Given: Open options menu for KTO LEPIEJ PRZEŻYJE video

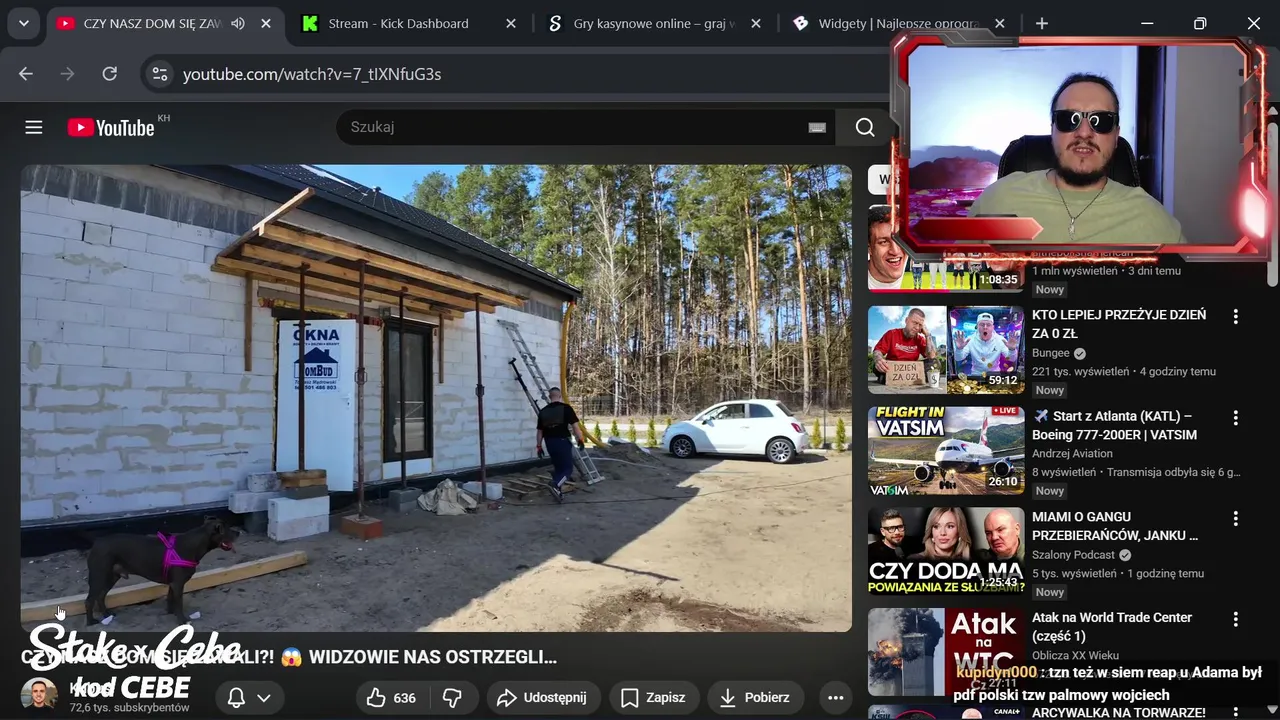Looking at the screenshot, I should 1236,316.
